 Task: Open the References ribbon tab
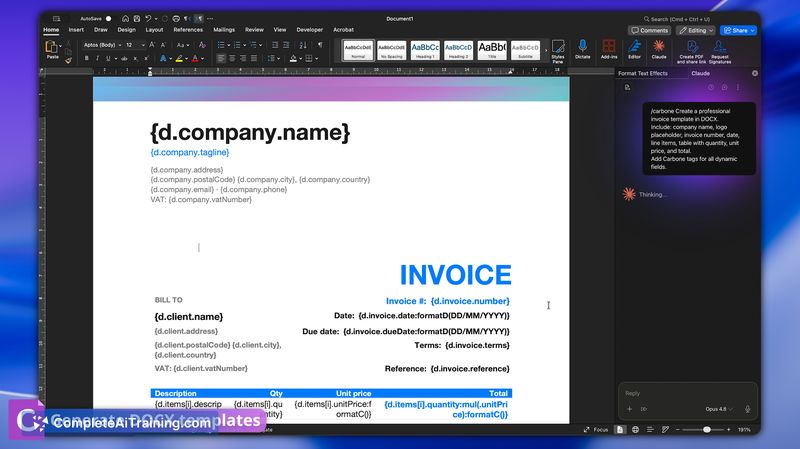coord(188,30)
